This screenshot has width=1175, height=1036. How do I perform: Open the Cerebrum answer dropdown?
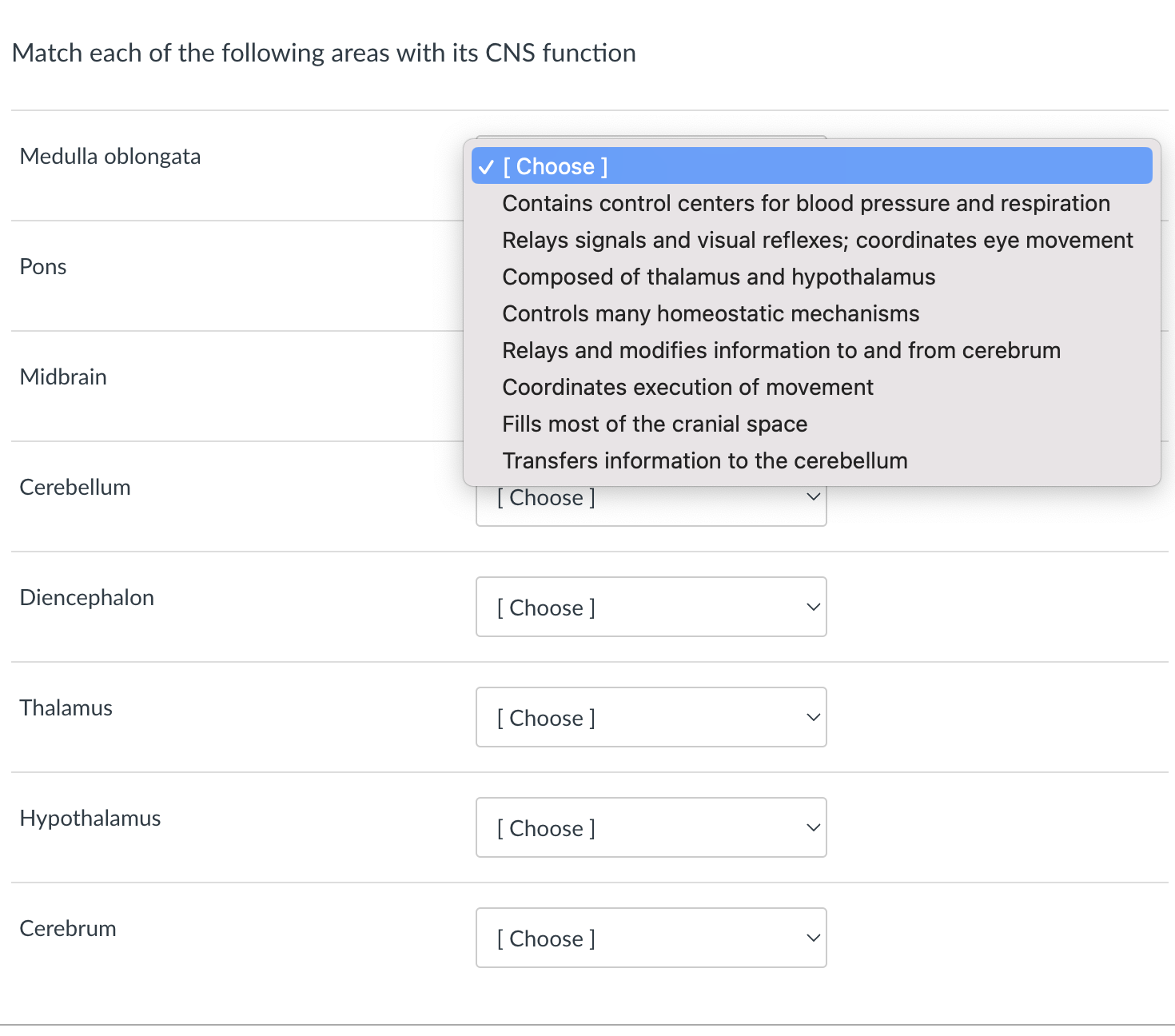[x=651, y=938]
